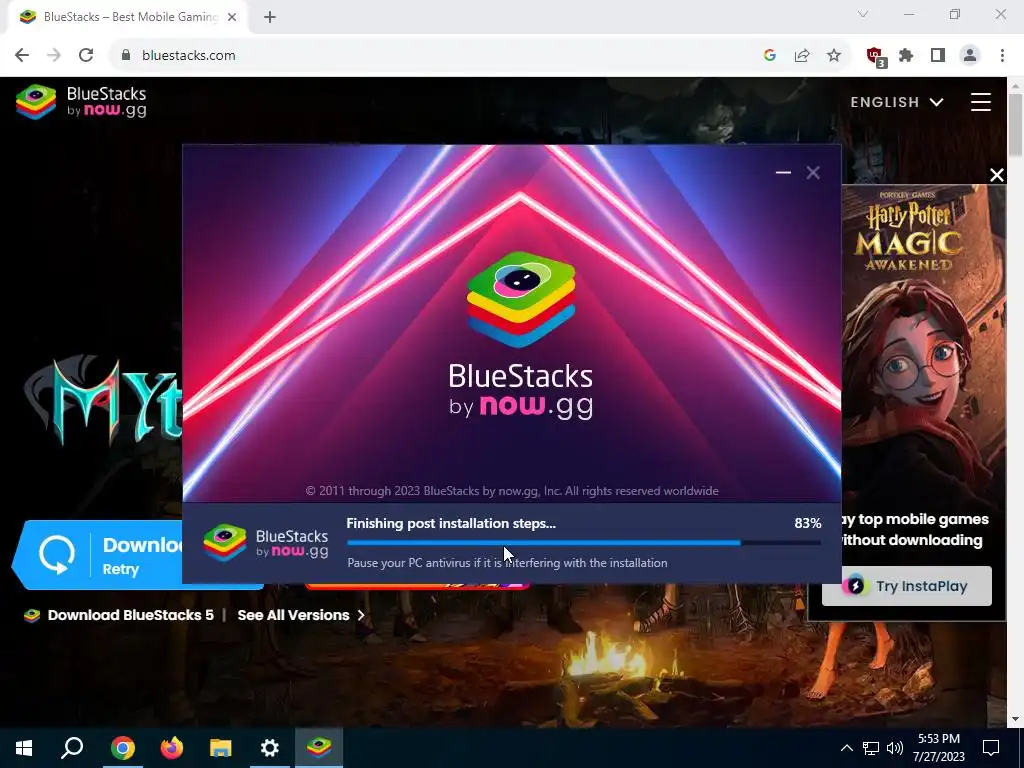Go forward in the browser
Image resolution: width=1024 pixels, height=768 pixels.
[x=54, y=56]
